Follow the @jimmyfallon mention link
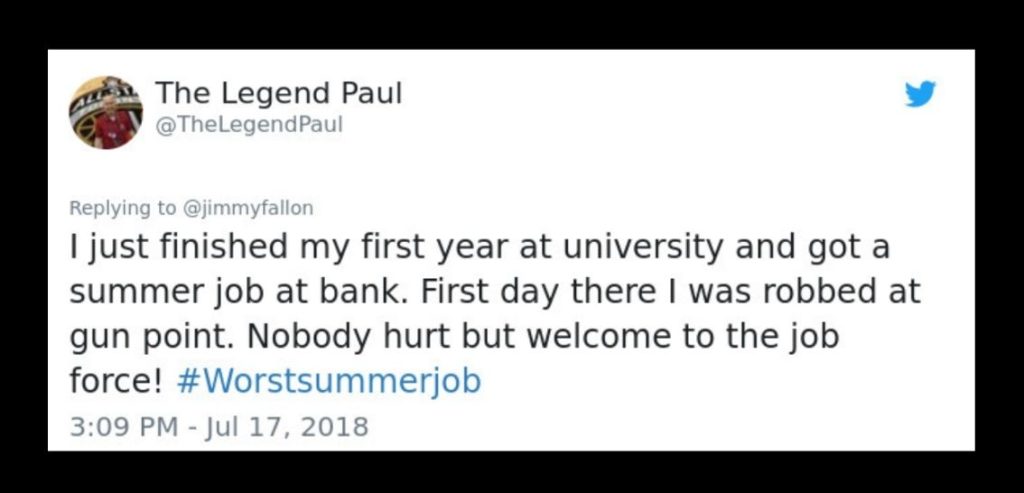1024x493 pixels. tap(246, 208)
